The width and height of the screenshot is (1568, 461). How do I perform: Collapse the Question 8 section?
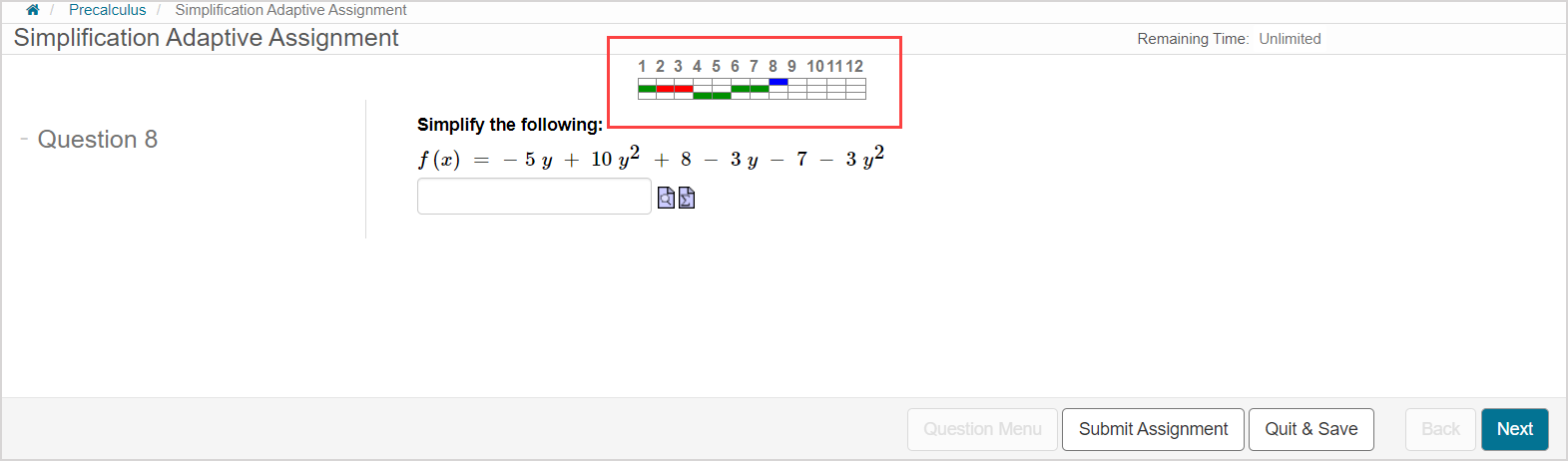click(24, 139)
